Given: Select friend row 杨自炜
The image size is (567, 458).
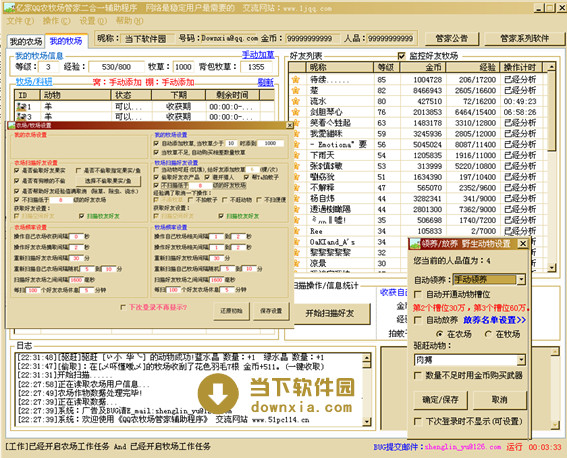Looking at the screenshot, I should click(418, 198).
